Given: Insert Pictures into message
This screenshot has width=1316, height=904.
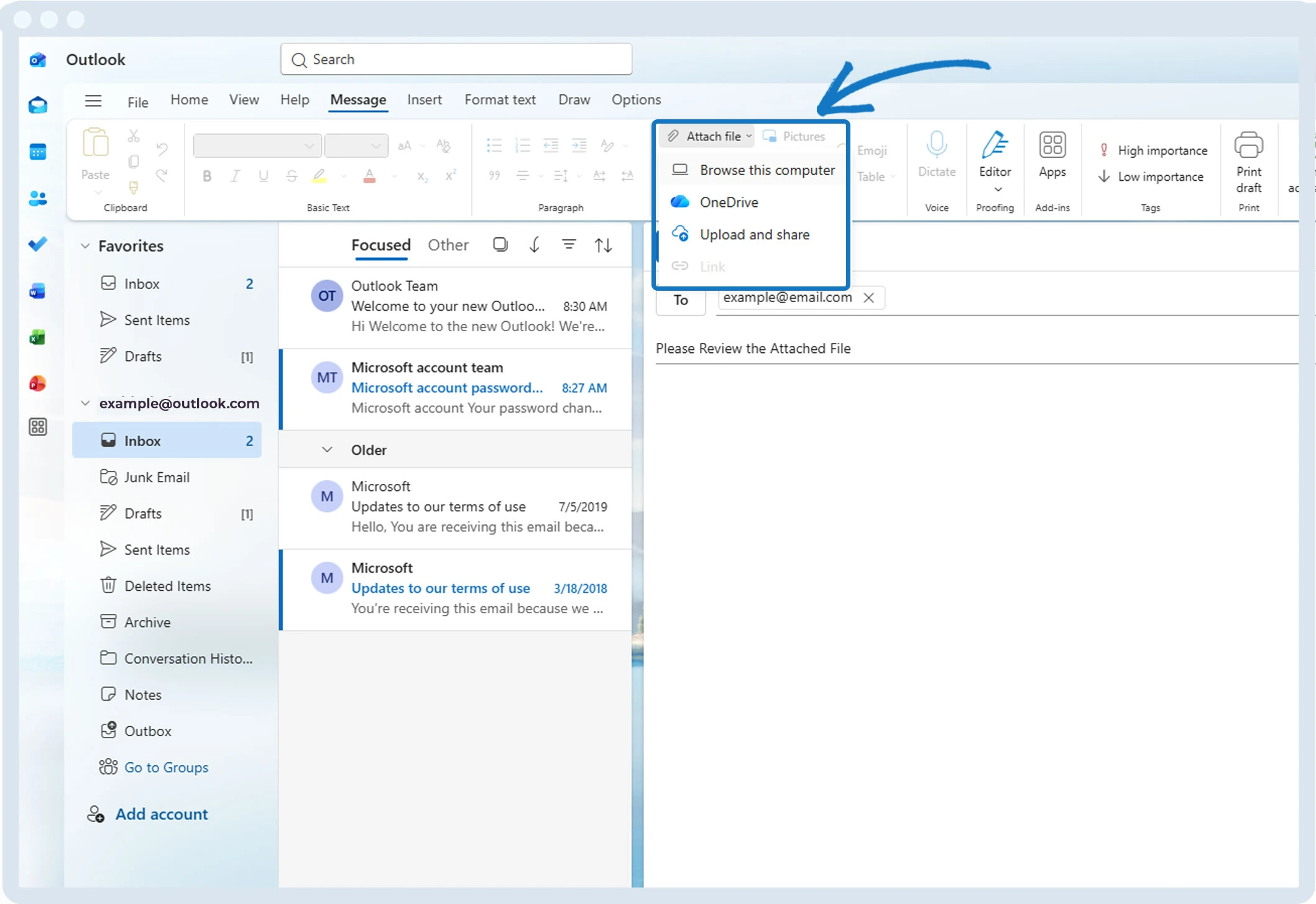Looking at the screenshot, I should tap(794, 136).
